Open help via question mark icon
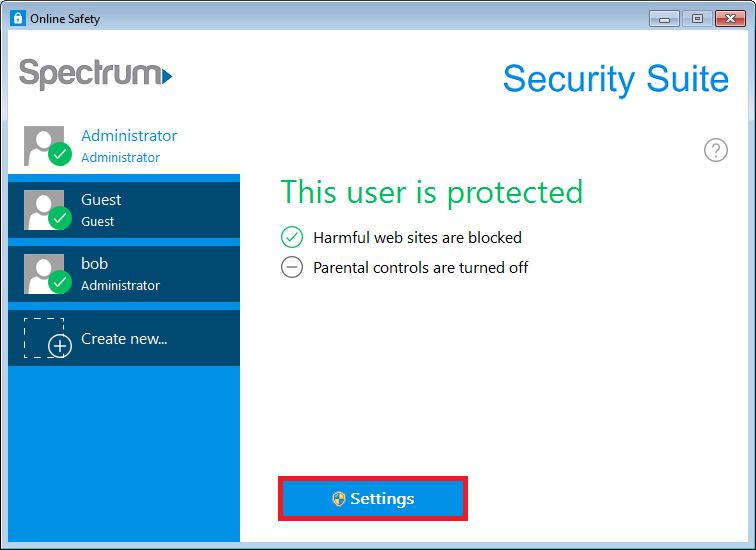Viewport: 756px width, 550px height. click(716, 150)
